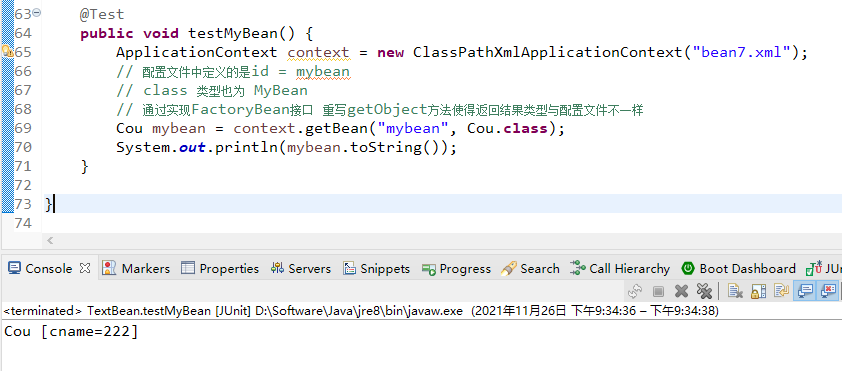Click the testMyBean method name

tap(233, 33)
